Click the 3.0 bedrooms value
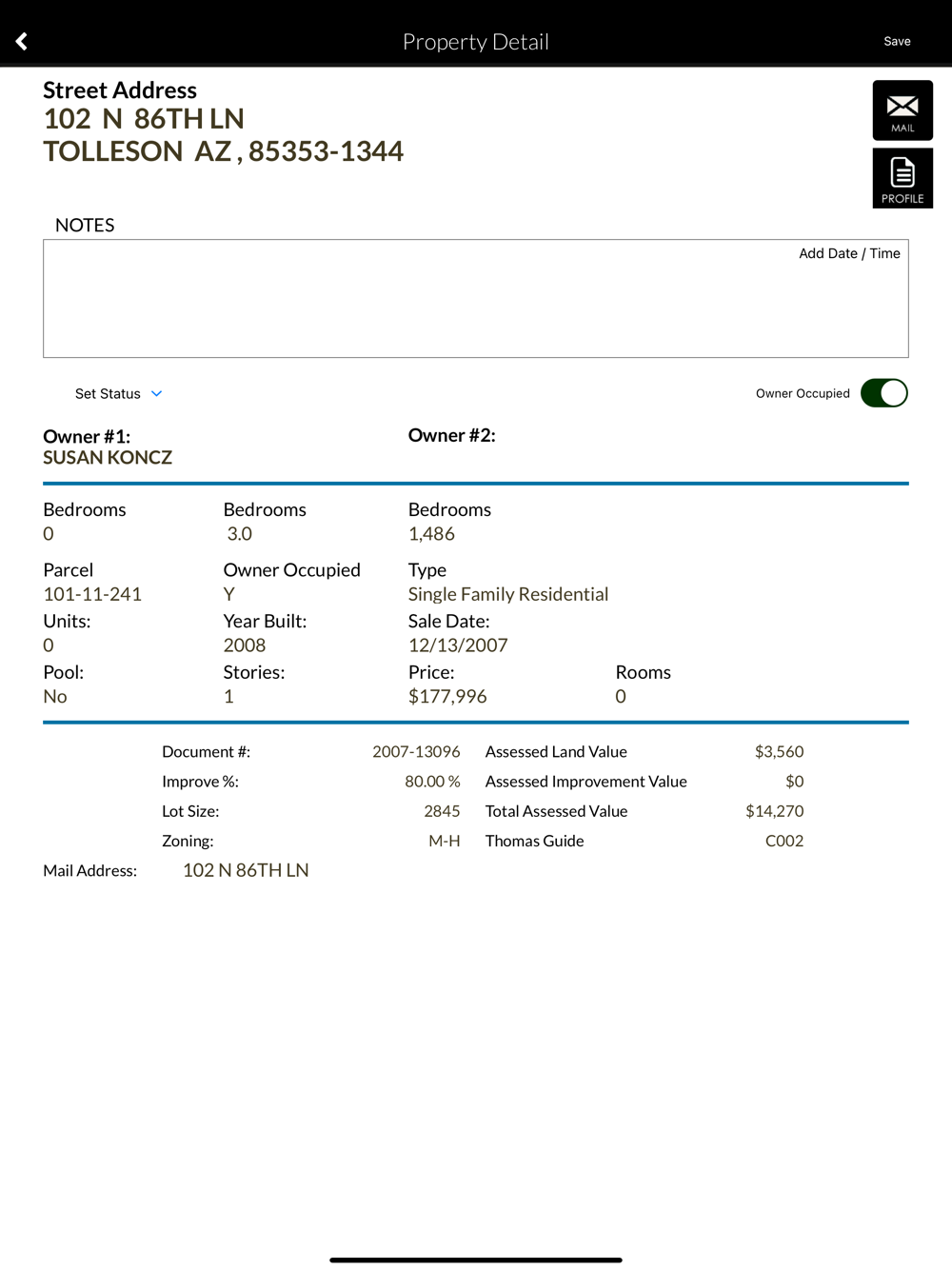Viewport: 952px width, 1270px height. 240,534
